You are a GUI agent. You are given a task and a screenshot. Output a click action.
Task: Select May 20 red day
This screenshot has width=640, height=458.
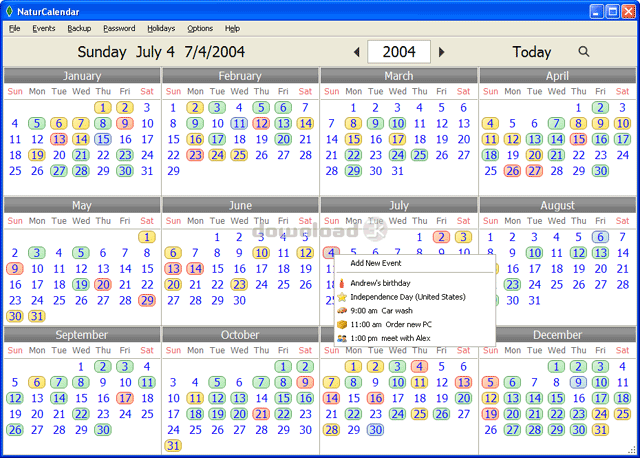[x=103, y=285]
